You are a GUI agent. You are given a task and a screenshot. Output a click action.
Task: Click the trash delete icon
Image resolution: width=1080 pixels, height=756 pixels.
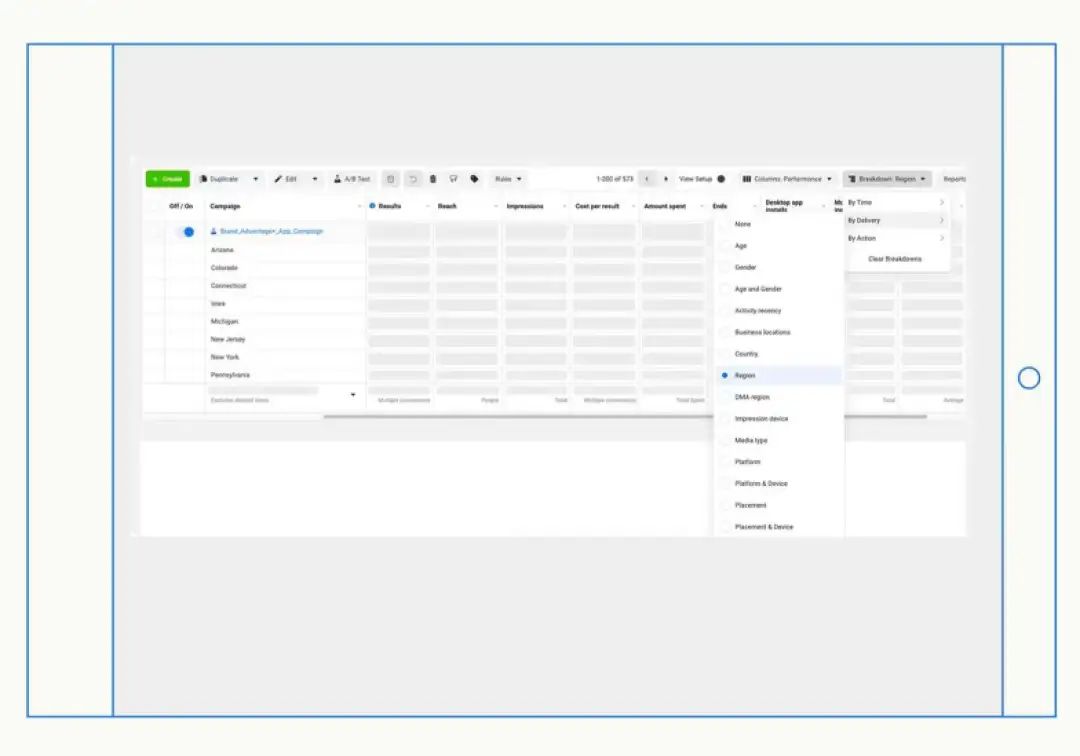[433, 179]
